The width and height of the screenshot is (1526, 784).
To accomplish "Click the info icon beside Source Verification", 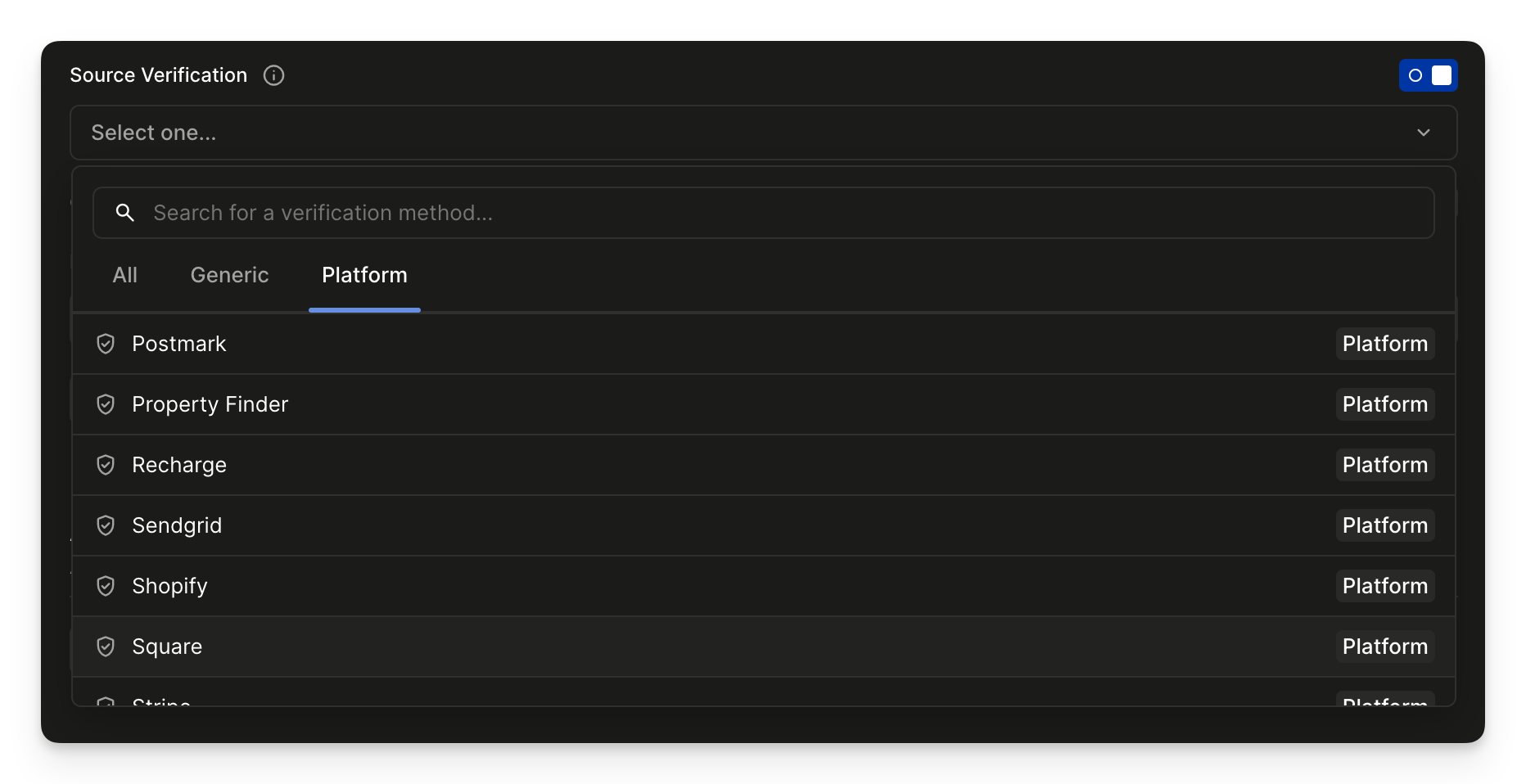I will pyautogui.click(x=273, y=75).
